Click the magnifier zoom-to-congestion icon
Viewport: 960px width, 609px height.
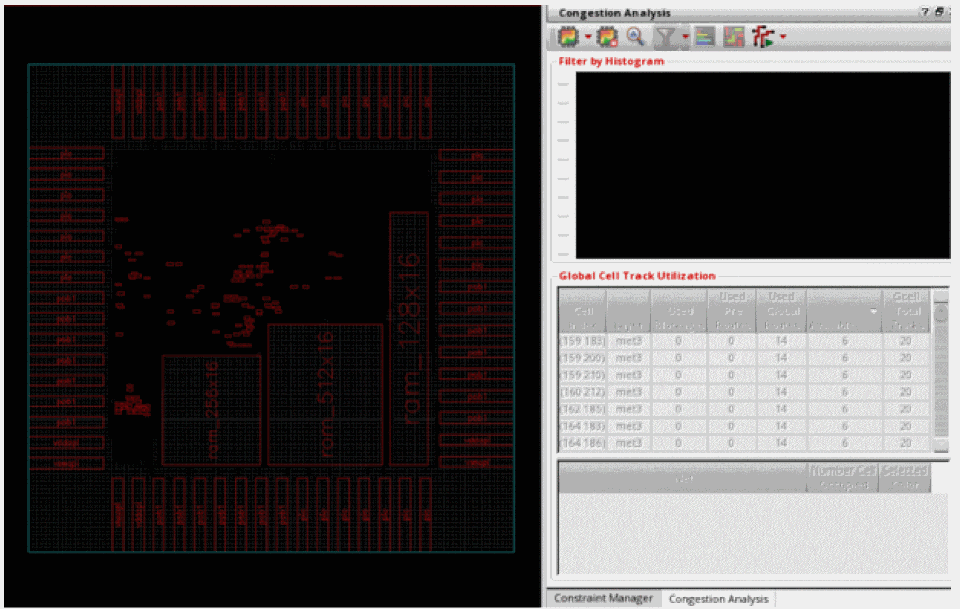pos(635,38)
